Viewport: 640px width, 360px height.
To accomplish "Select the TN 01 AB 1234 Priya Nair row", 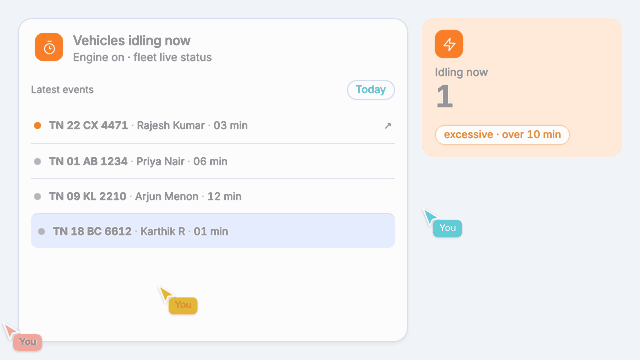I will tap(213, 161).
